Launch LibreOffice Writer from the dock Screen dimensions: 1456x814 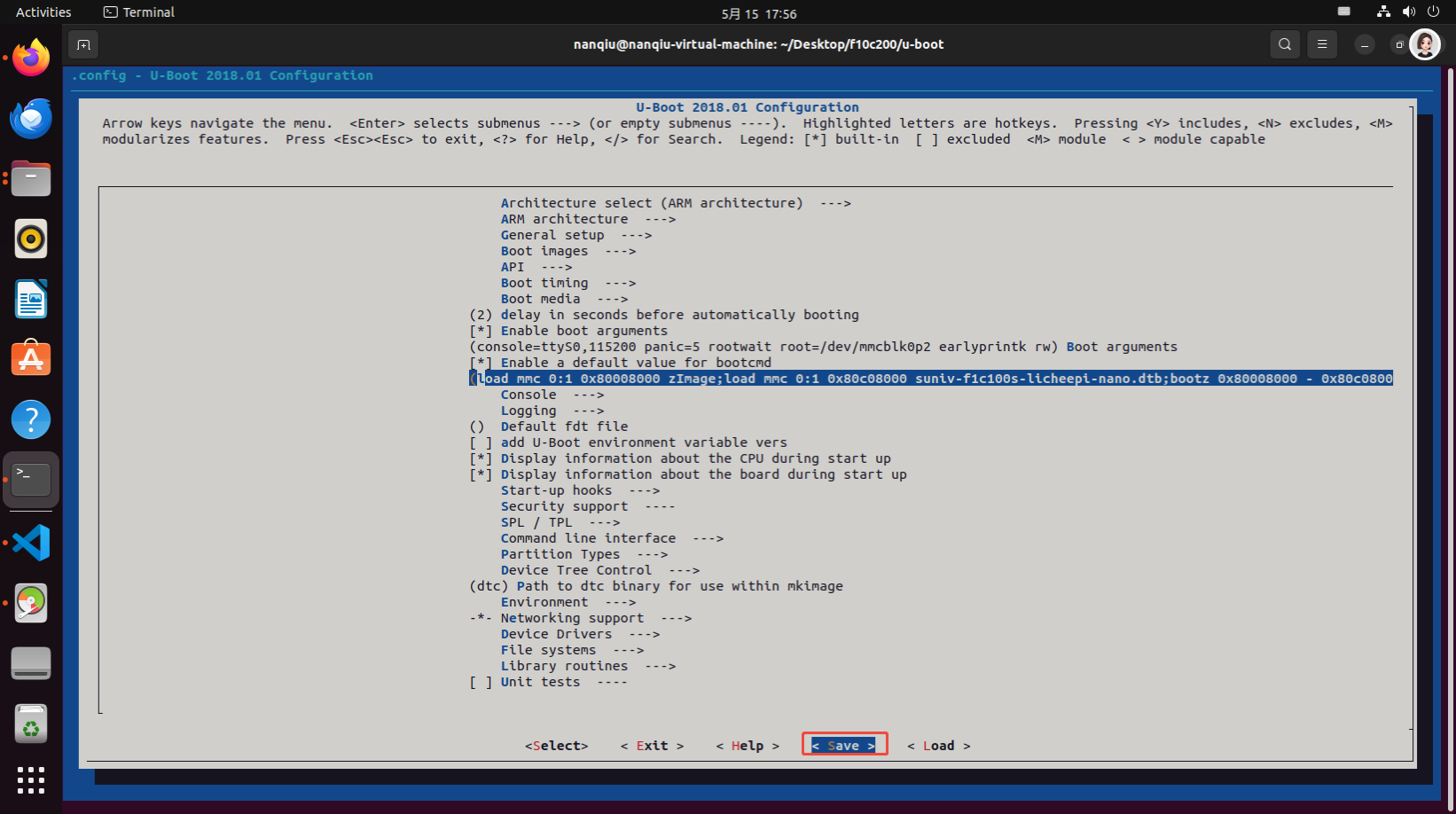(x=31, y=299)
